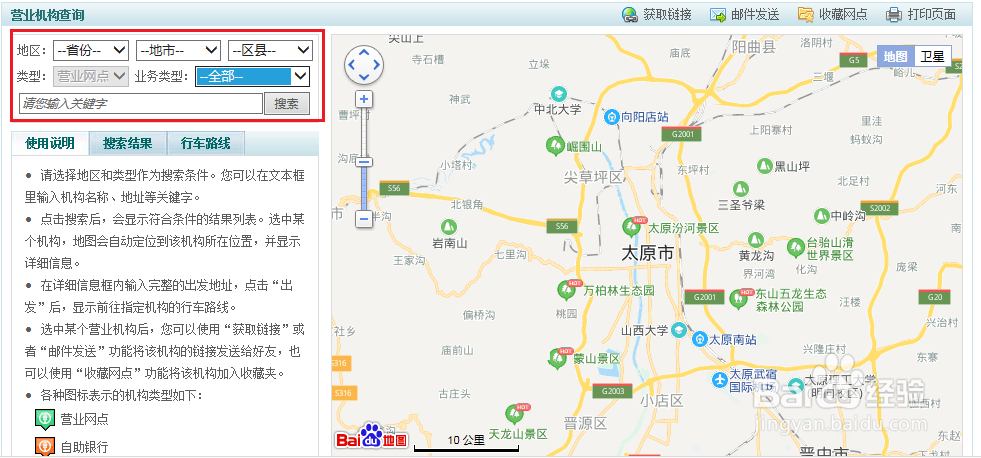The image size is (981, 458).
Task: Click the 太原汾河景区 marker icon
Action: (x=633, y=226)
